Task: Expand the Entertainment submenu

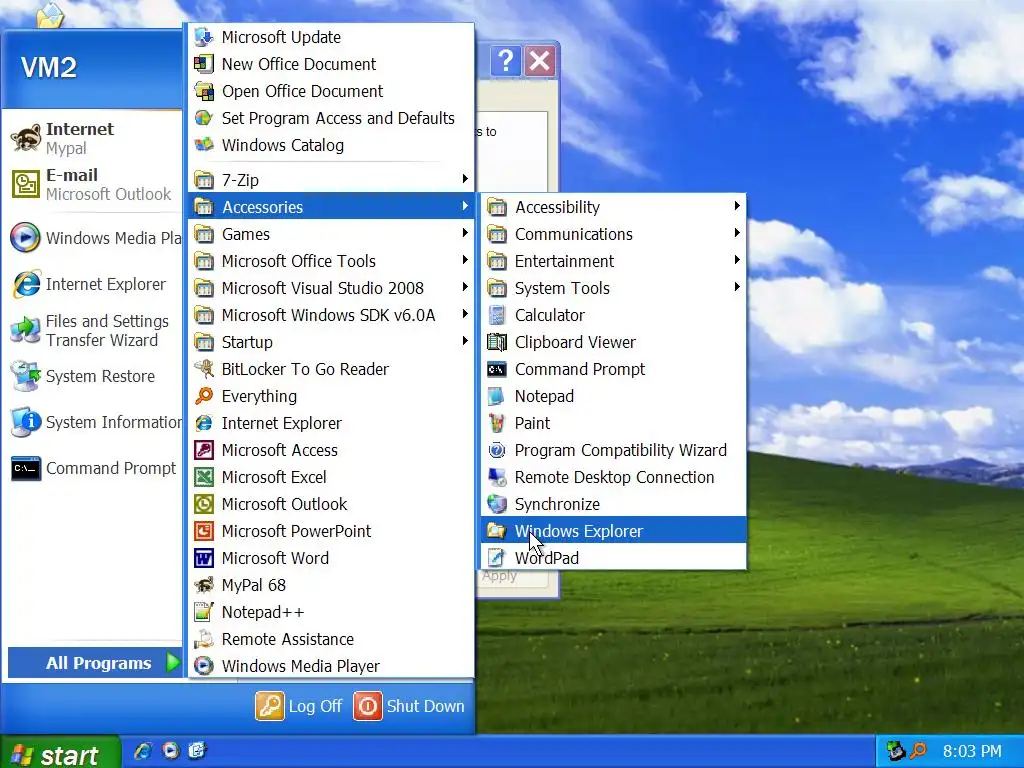Action: (x=613, y=261)
